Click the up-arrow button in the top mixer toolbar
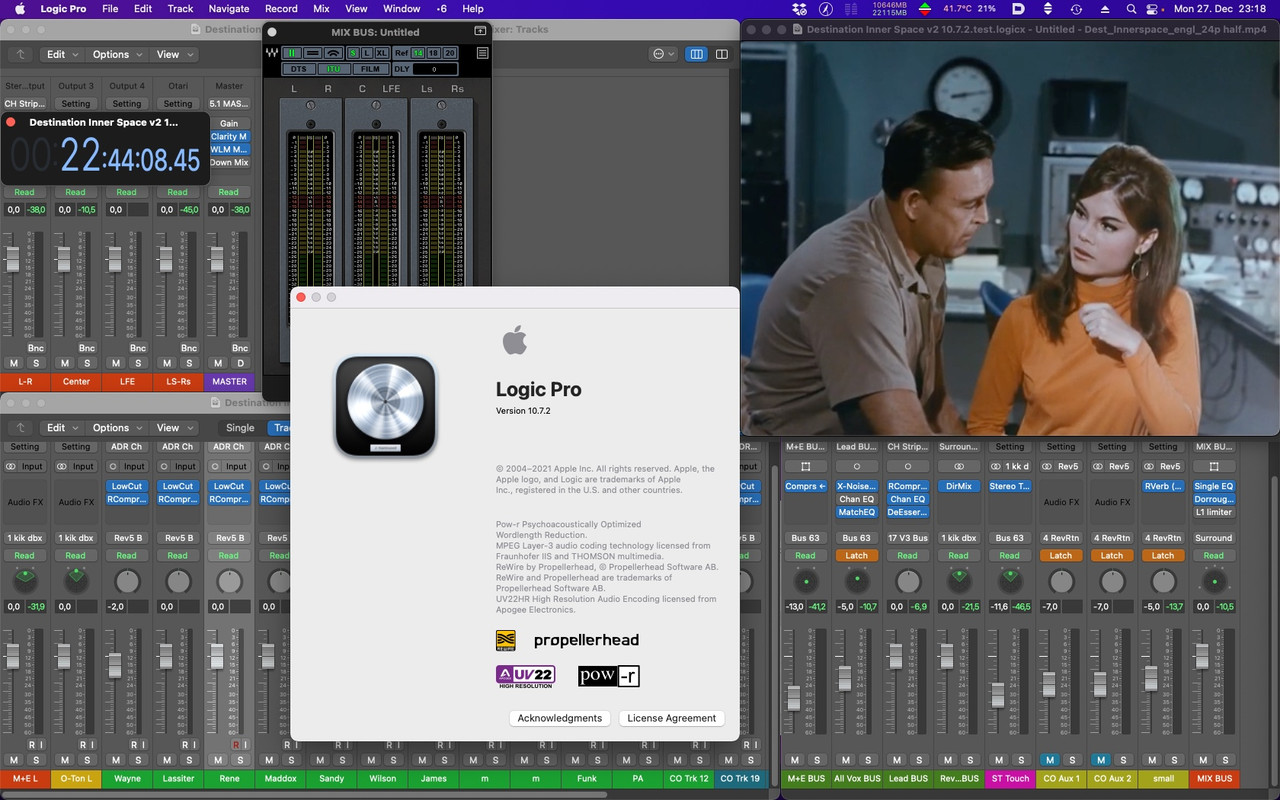Image resolution: width=1280 pixels, height=800 pixels. click(21, 54)
